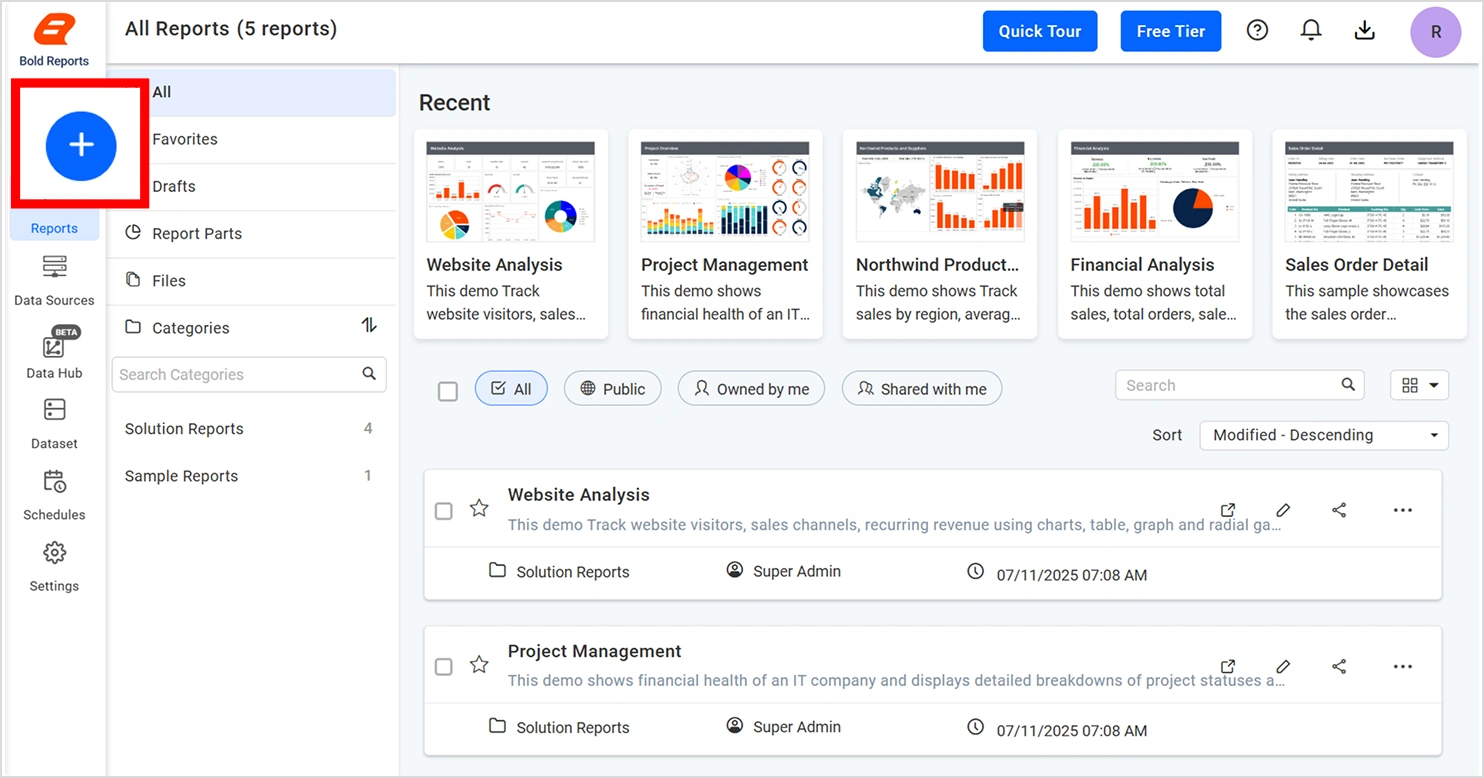1484x778 pixels.
Task: Open Data Hub beta section
Action: [54, 354]
